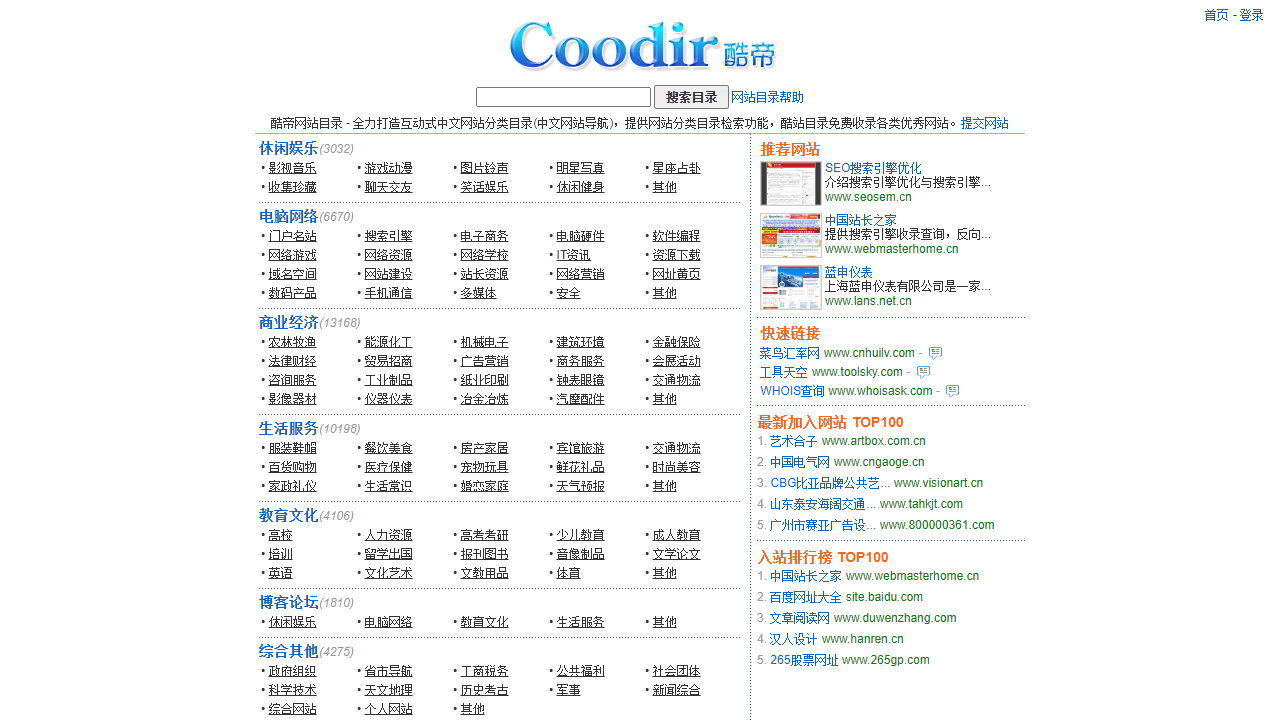Open the 商业经济 category heading

[x=288, y=322]
